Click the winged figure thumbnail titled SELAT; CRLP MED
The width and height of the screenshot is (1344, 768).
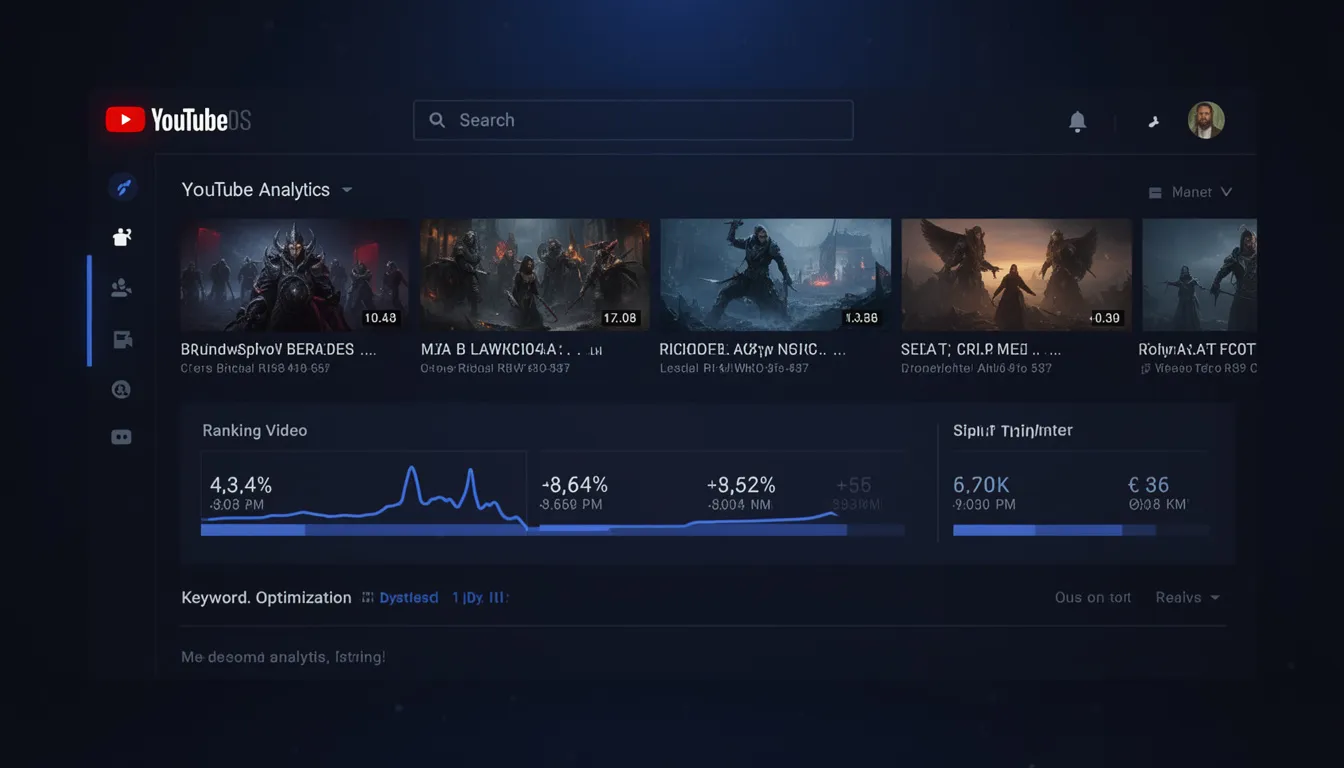[x=1016, y=275]
